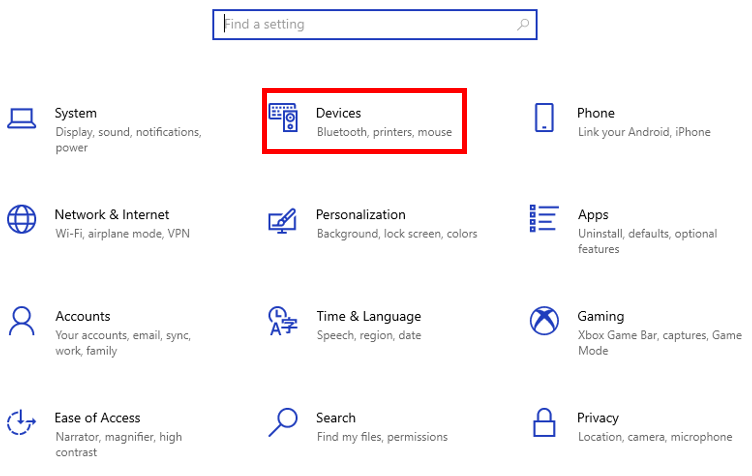Click the Network & Internet globe icon
Viewport: 752px width, 476px height.
[22, 219]
